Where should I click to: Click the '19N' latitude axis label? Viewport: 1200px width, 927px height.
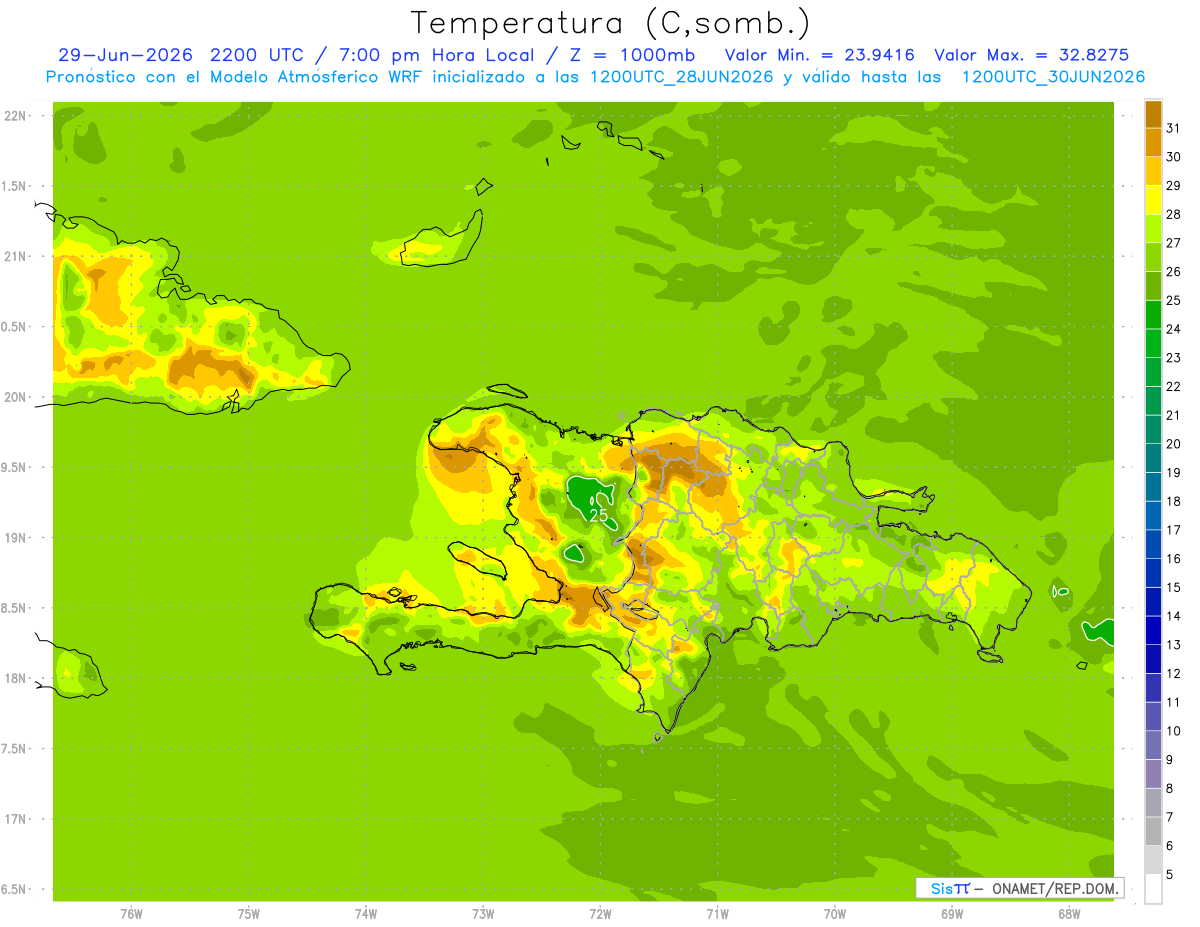(x=16, y=538)
